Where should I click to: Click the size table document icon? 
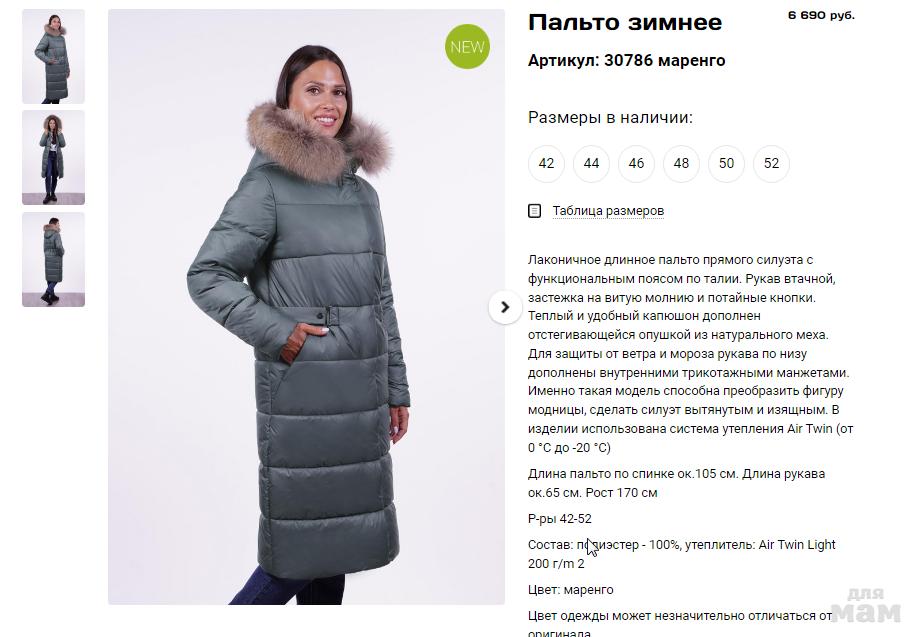[x=535, y=211]
